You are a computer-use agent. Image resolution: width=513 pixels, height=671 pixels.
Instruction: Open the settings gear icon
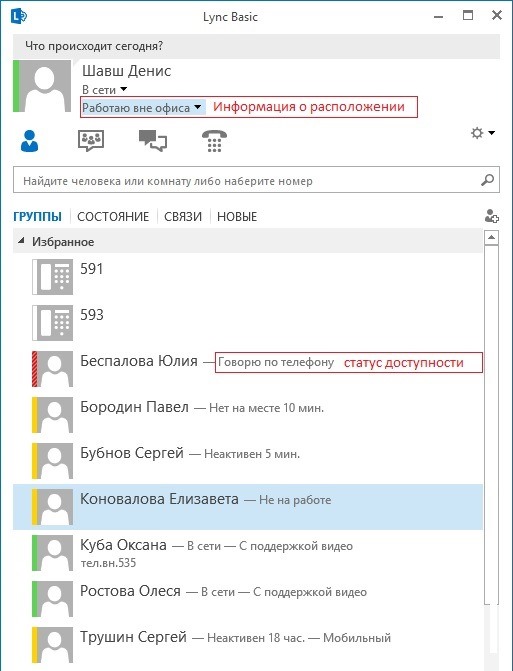477,133
